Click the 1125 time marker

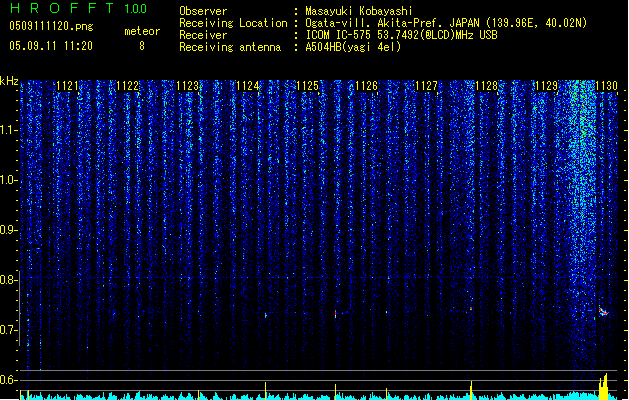[x=307, y=86]
